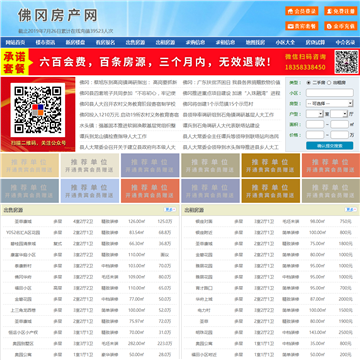Open the sale listing with 83.54㎡ area

(x=90, y=232)
